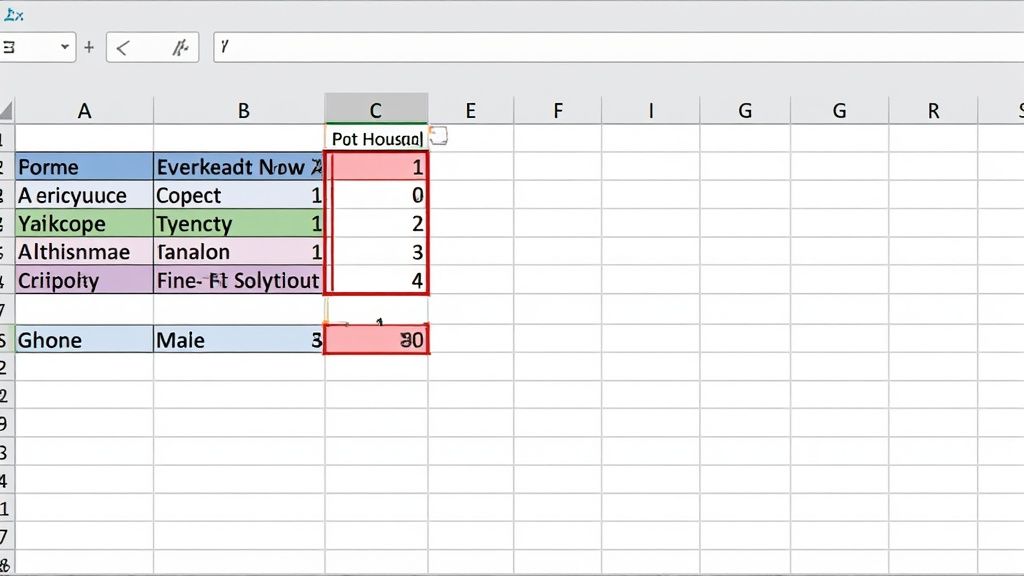Click the cell containing Ghone
The height and width of the screenshot is (576, 1024).
click(84, 339)
